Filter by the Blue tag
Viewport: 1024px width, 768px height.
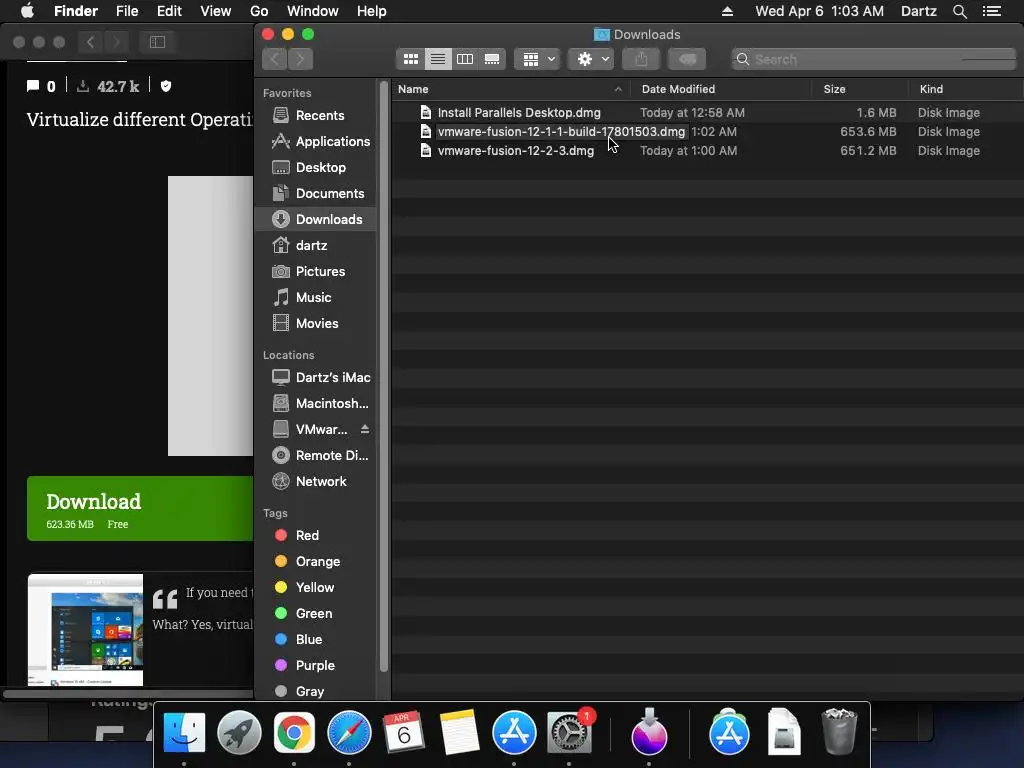click(315, 639)
